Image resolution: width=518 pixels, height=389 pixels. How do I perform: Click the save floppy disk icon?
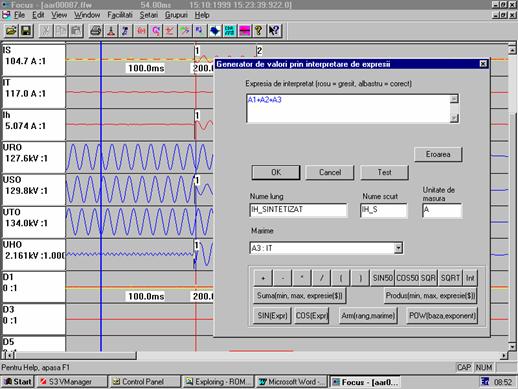pyautogui.click(x=26, y=31)
